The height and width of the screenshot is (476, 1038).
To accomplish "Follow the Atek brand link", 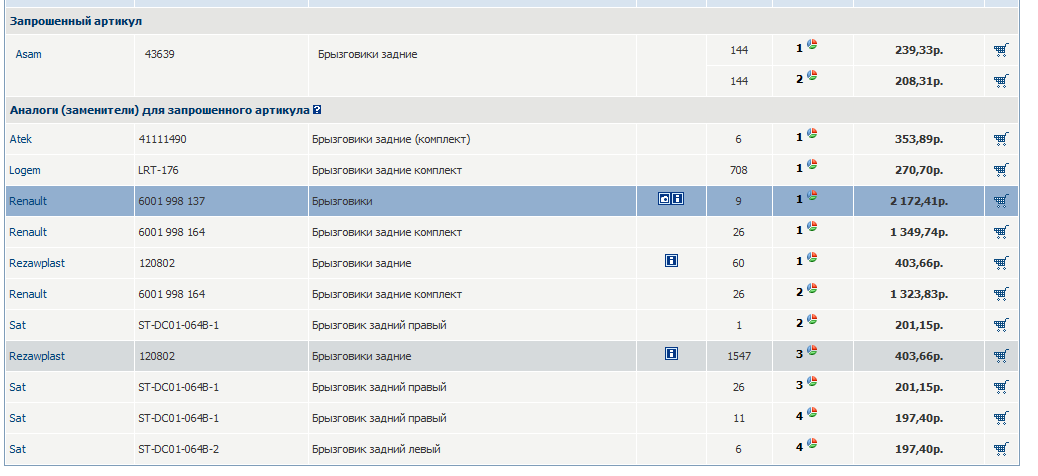I will [x=22, y=139].
